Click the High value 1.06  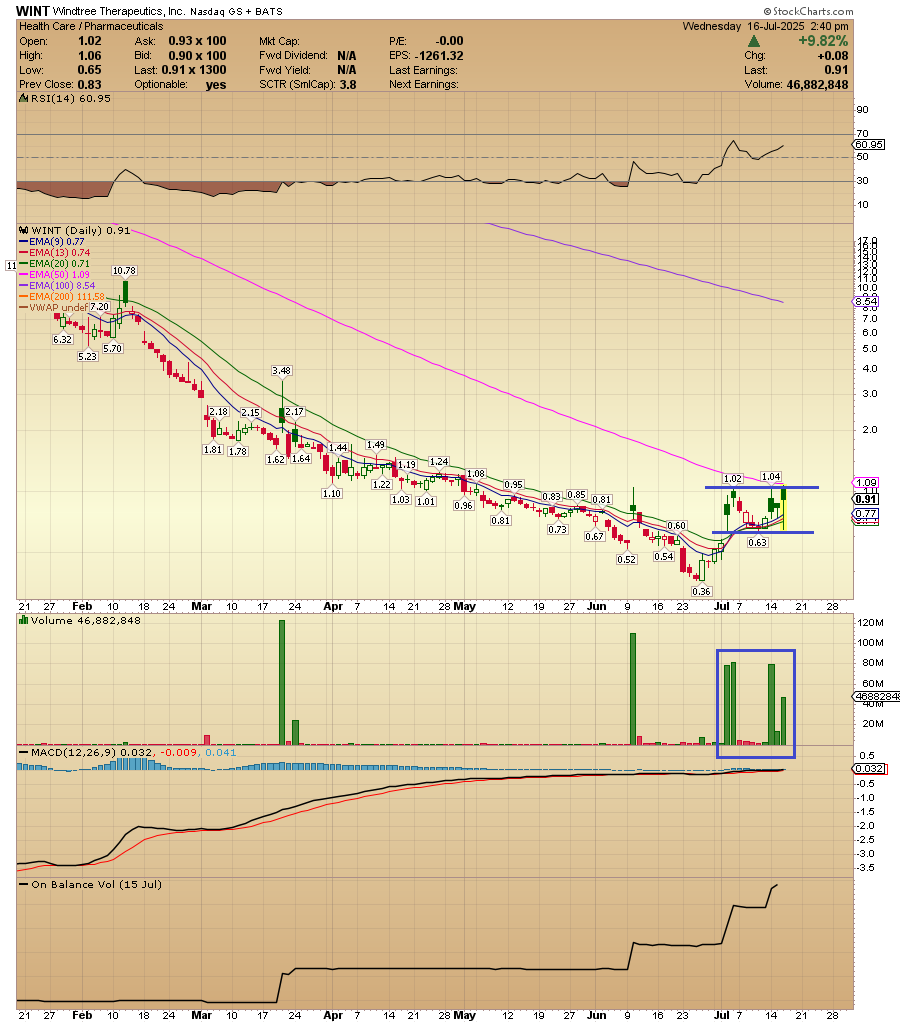click(x=89, y=56)
